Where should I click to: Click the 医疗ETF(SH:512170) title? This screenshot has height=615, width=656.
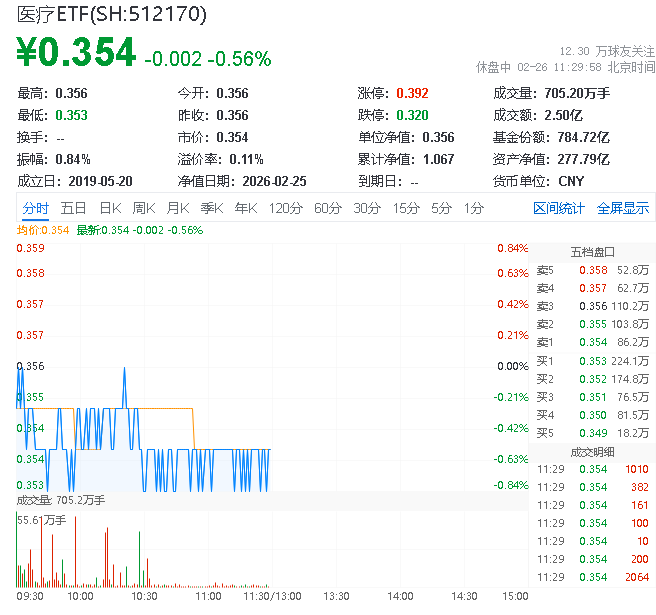[x=112, y=15]
